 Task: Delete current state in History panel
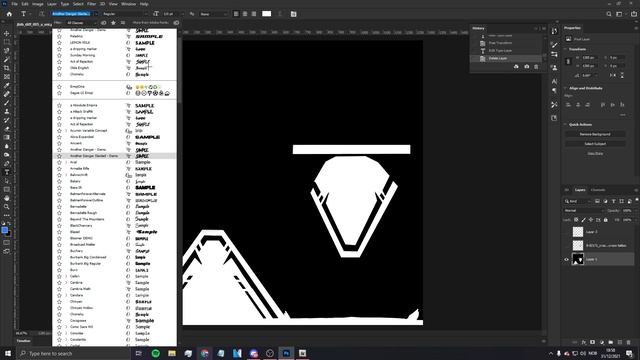click(x=536, y=67)
